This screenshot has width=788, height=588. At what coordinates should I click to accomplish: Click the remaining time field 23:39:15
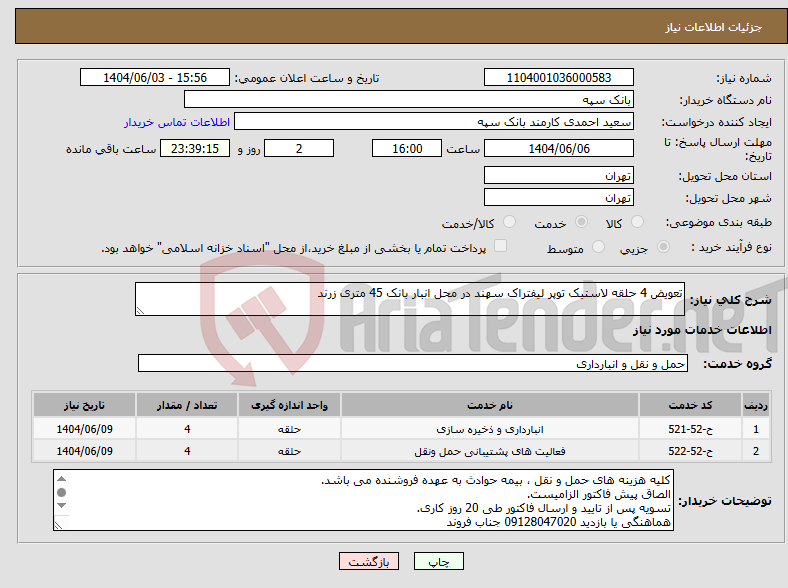195,148
